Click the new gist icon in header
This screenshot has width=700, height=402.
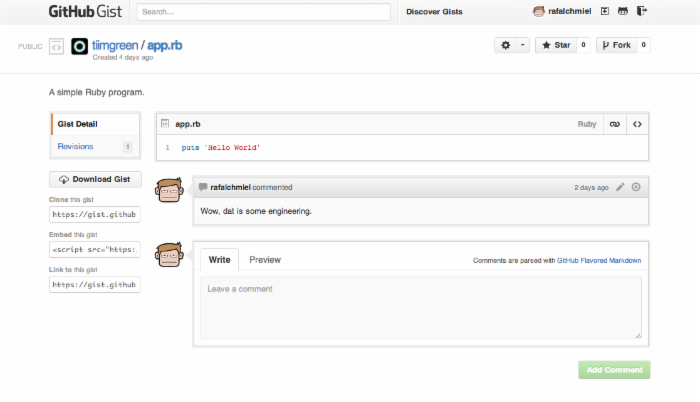604,11
